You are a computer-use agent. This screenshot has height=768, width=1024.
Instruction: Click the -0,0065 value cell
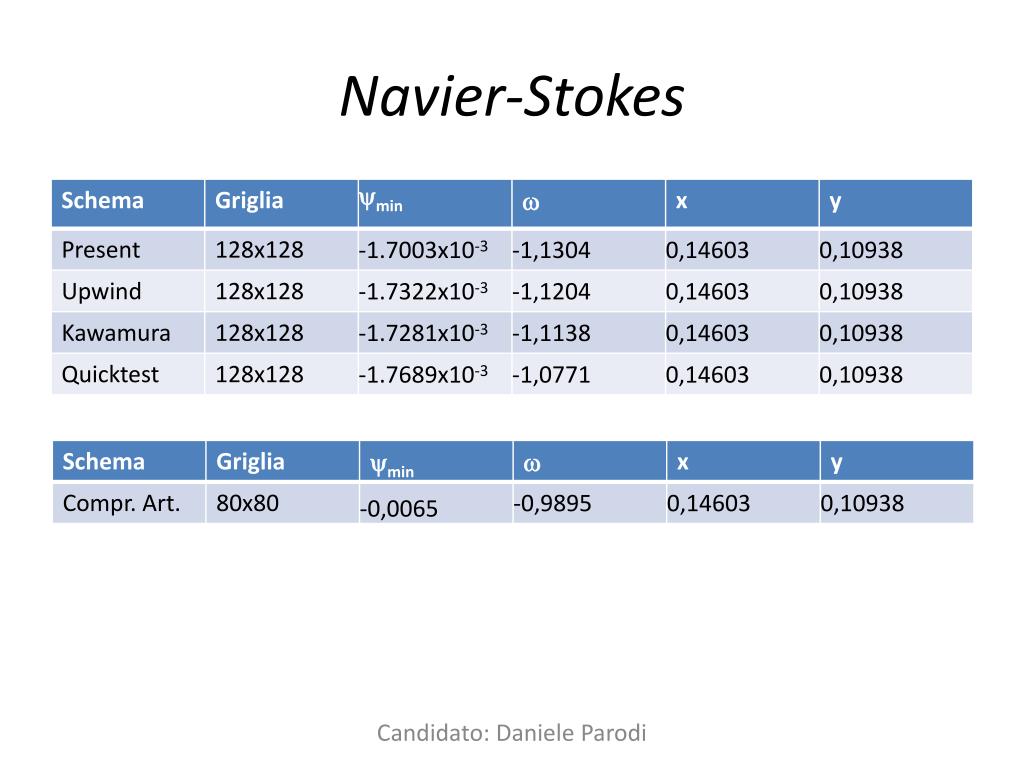[398, 509]
